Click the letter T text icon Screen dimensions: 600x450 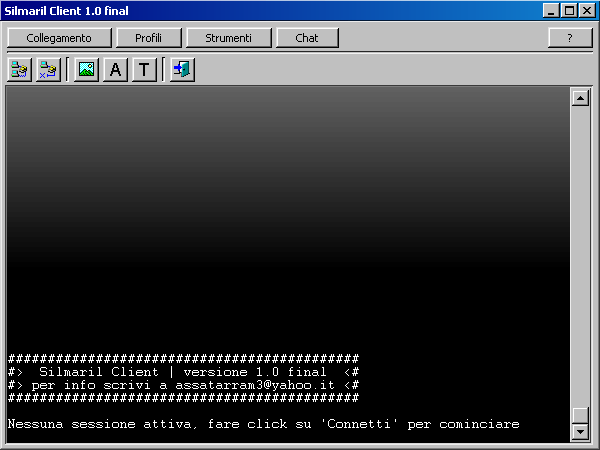pos(144,69)
